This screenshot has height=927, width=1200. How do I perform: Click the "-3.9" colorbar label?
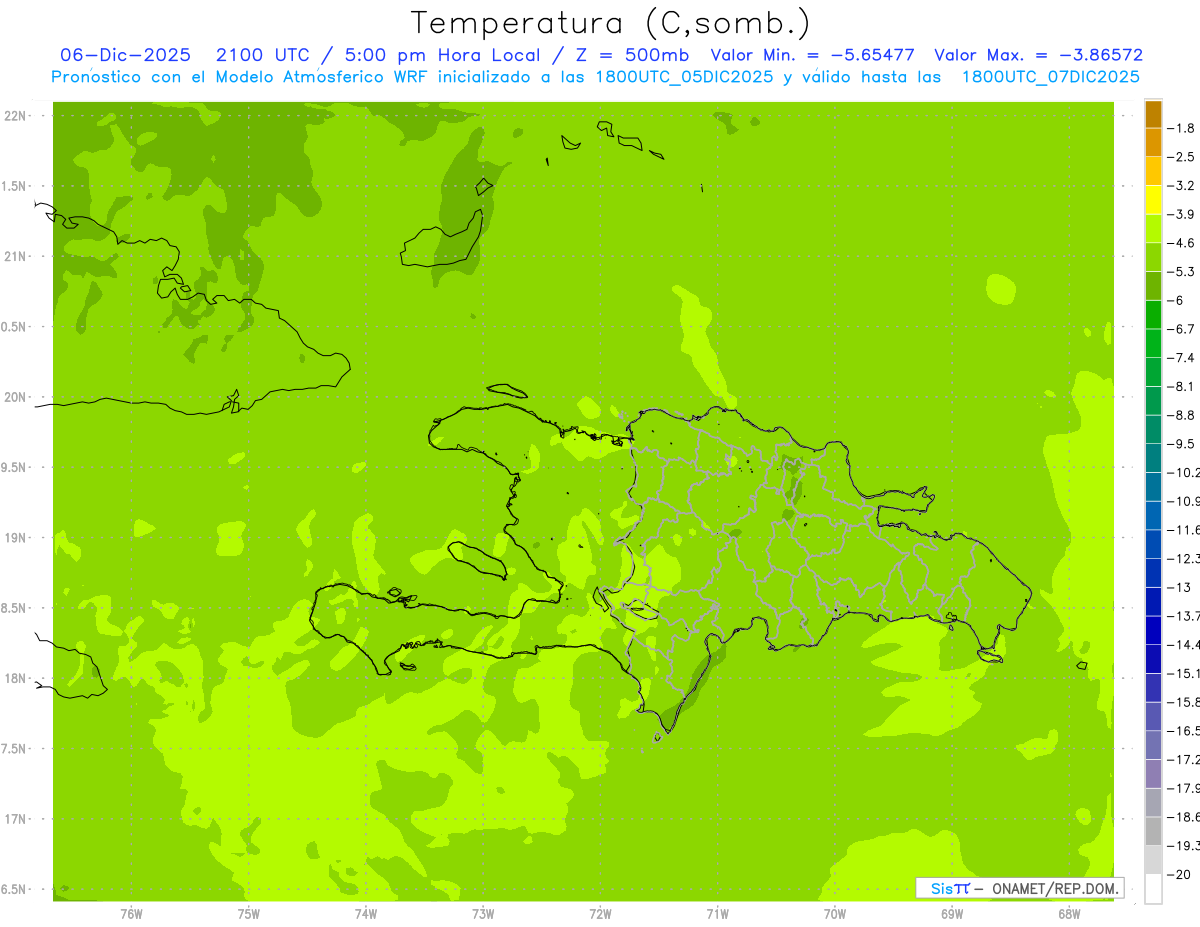pyautogui.click(x=1183, y=214)
